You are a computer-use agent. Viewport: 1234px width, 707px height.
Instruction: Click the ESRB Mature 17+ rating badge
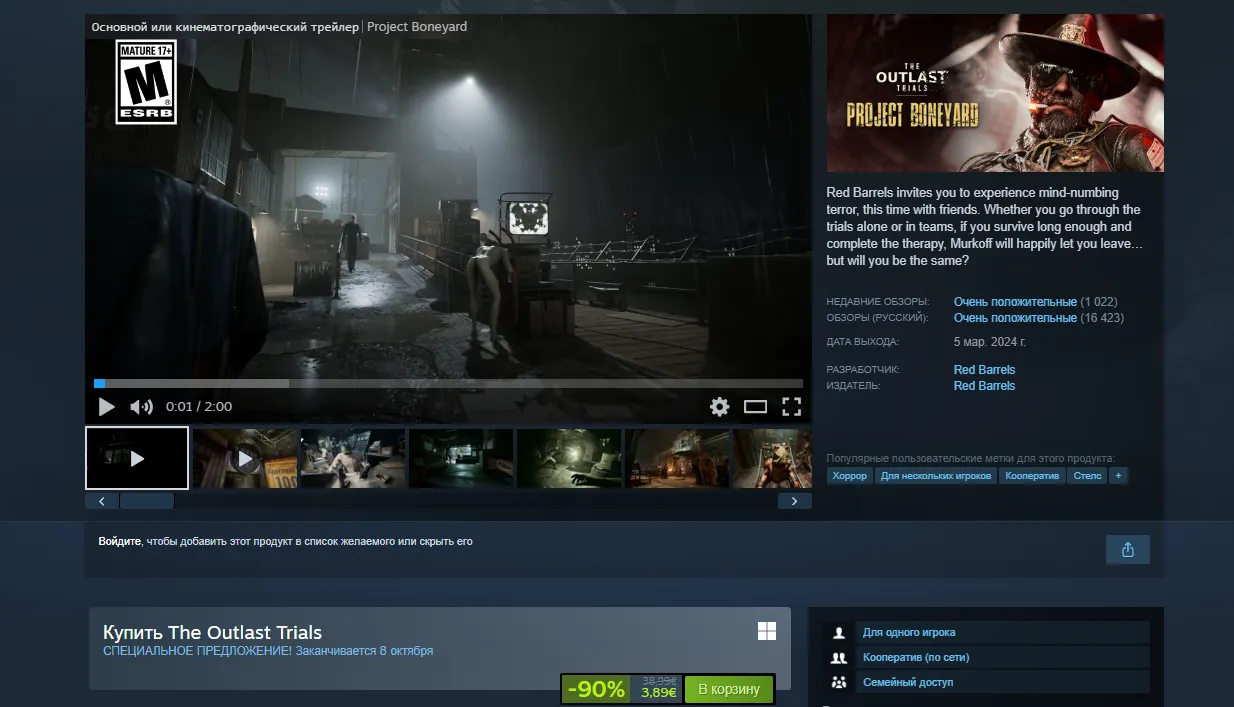click(146, 82)
